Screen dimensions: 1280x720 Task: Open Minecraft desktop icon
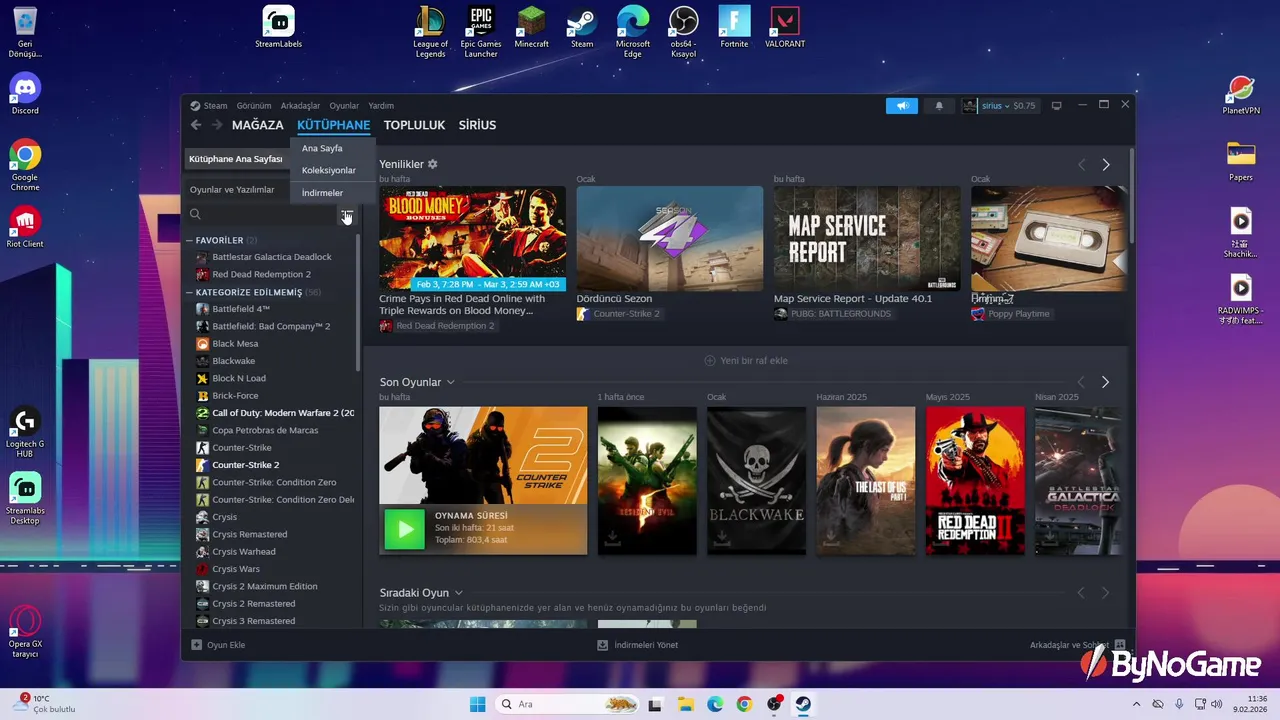(x=532, y=28)
